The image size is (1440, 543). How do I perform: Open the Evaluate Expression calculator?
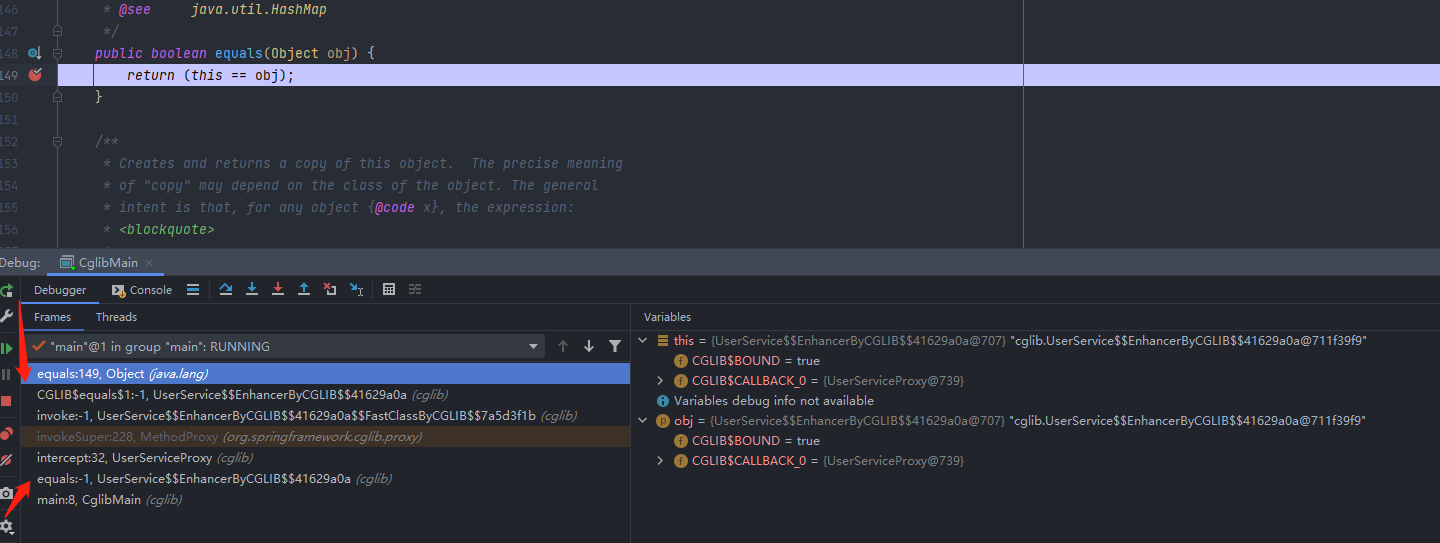[x=389, y=290]
